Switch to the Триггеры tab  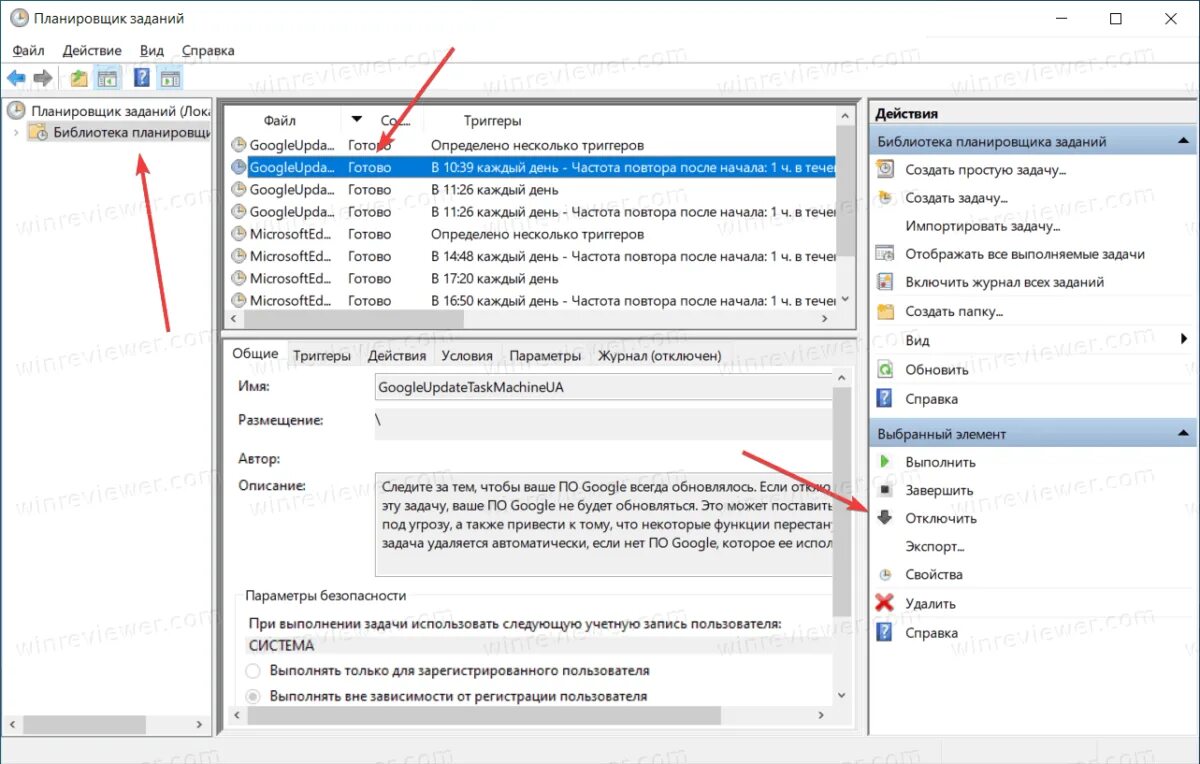tap(322, 356)
